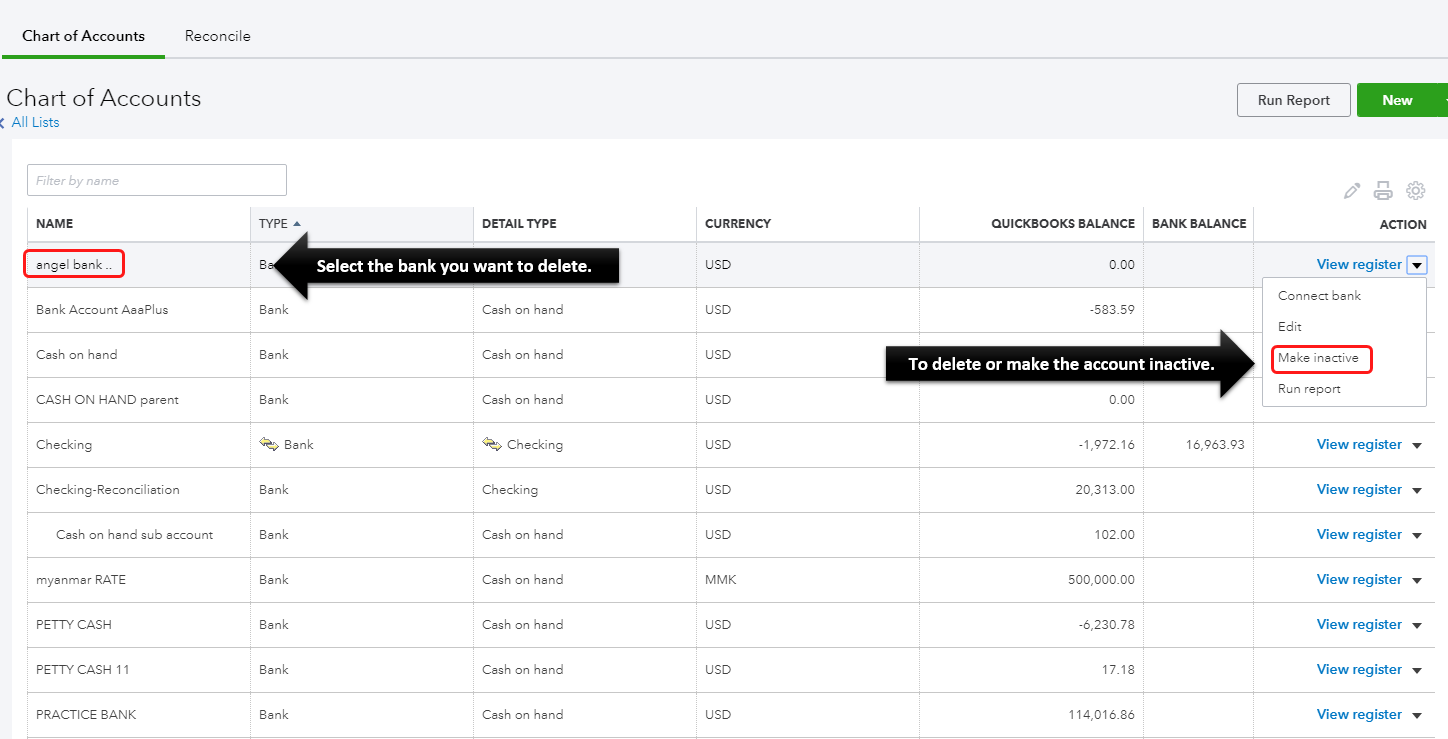Expand action dropdown for PETTY CASH 11
Viewport: 1448px width, 739px height.
1417,670
